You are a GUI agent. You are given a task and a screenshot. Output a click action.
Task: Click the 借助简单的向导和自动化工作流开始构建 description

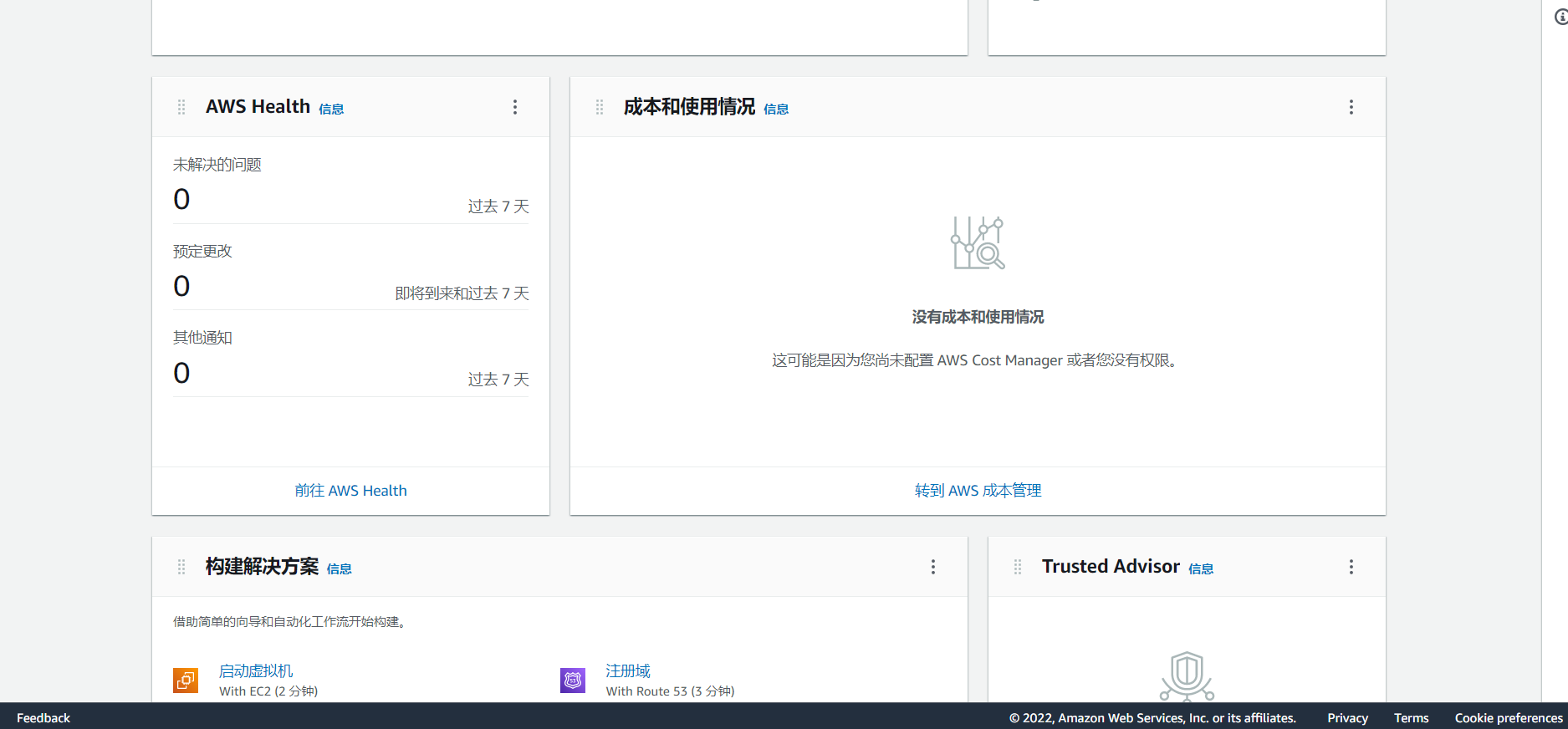(x=290, y=622)
